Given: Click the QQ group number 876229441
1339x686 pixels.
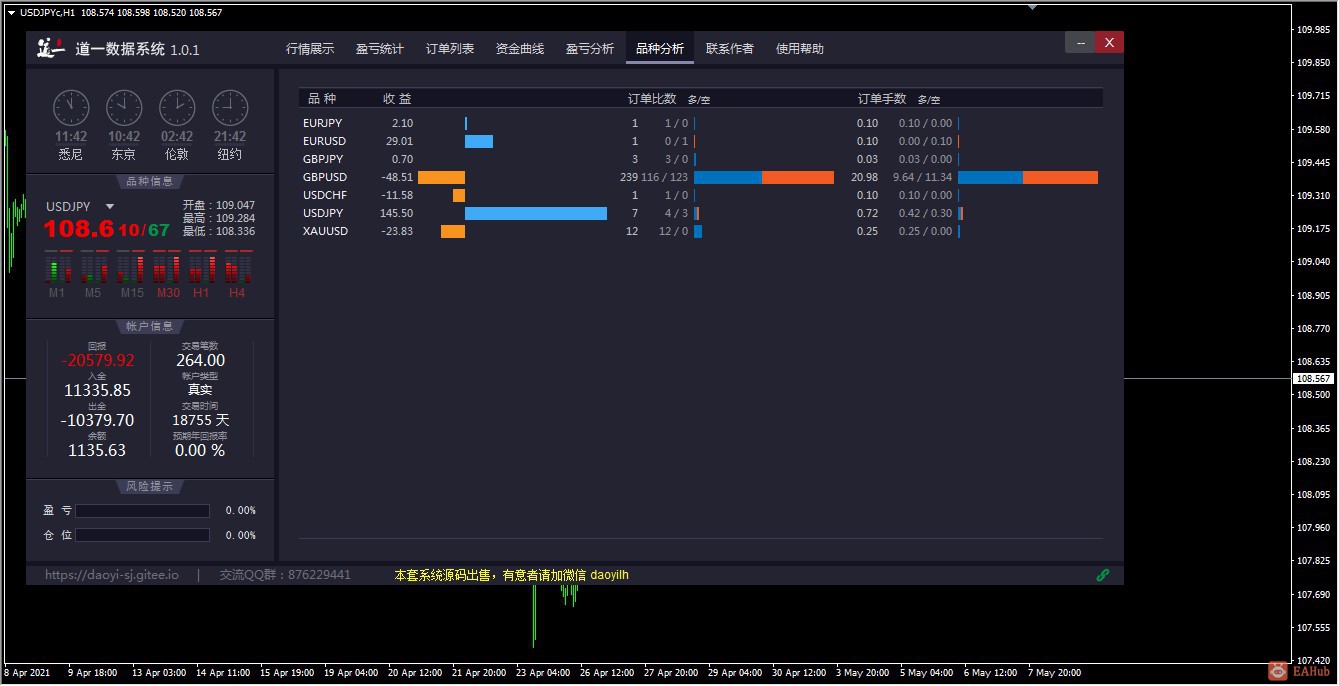Looking at the screenshot, I should coord(319,575).
